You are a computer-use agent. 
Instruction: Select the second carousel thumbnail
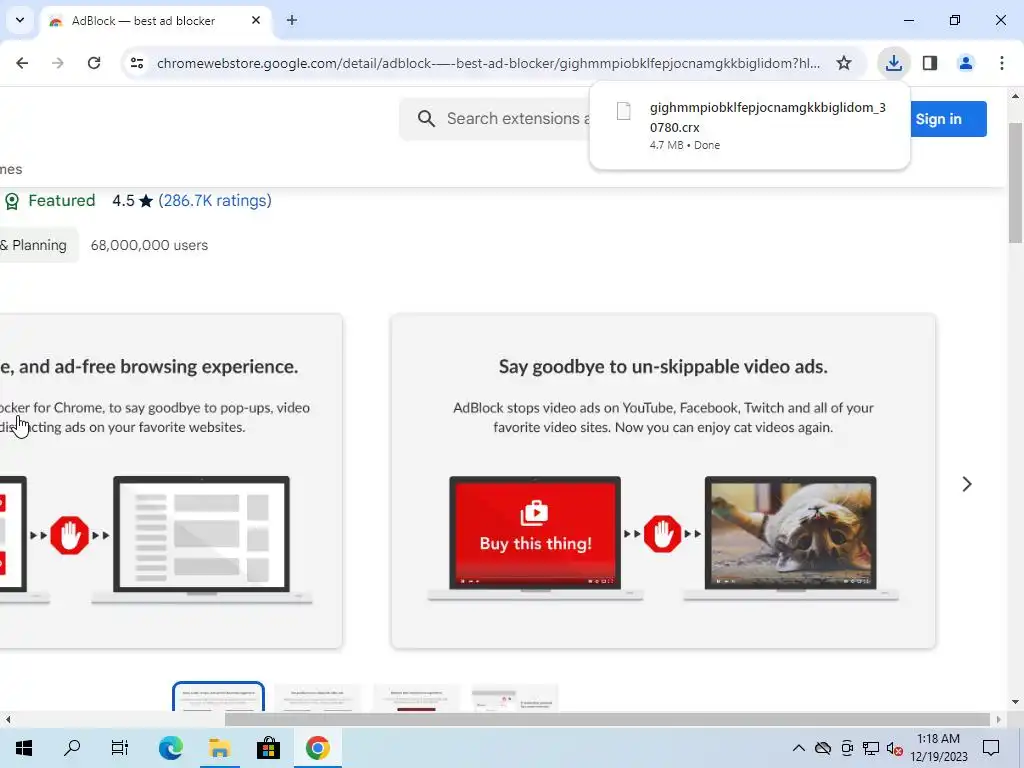317,697
